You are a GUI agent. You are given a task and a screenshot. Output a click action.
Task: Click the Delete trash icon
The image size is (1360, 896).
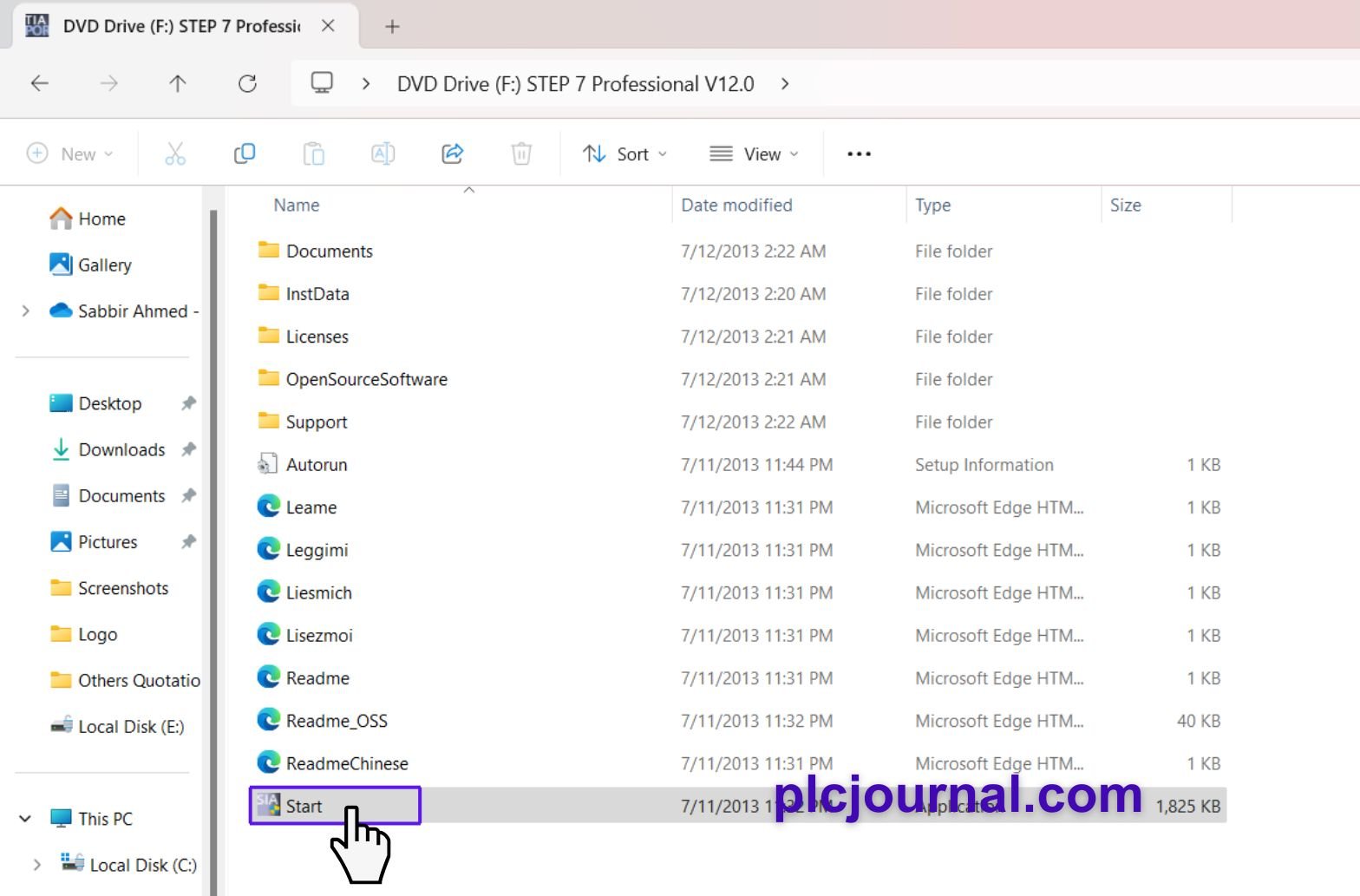click(521, 154)
